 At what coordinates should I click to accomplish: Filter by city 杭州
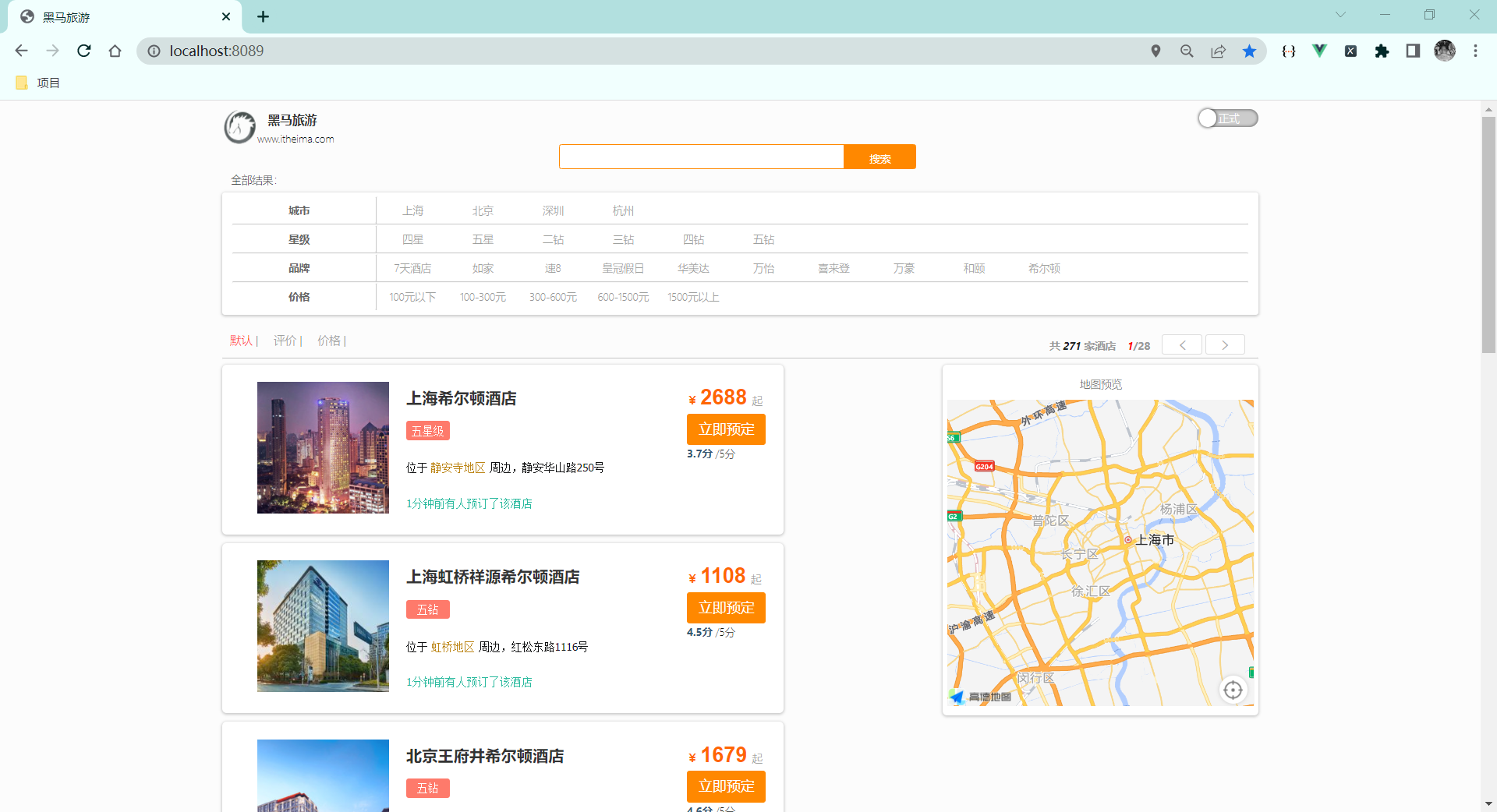(624, 210)
